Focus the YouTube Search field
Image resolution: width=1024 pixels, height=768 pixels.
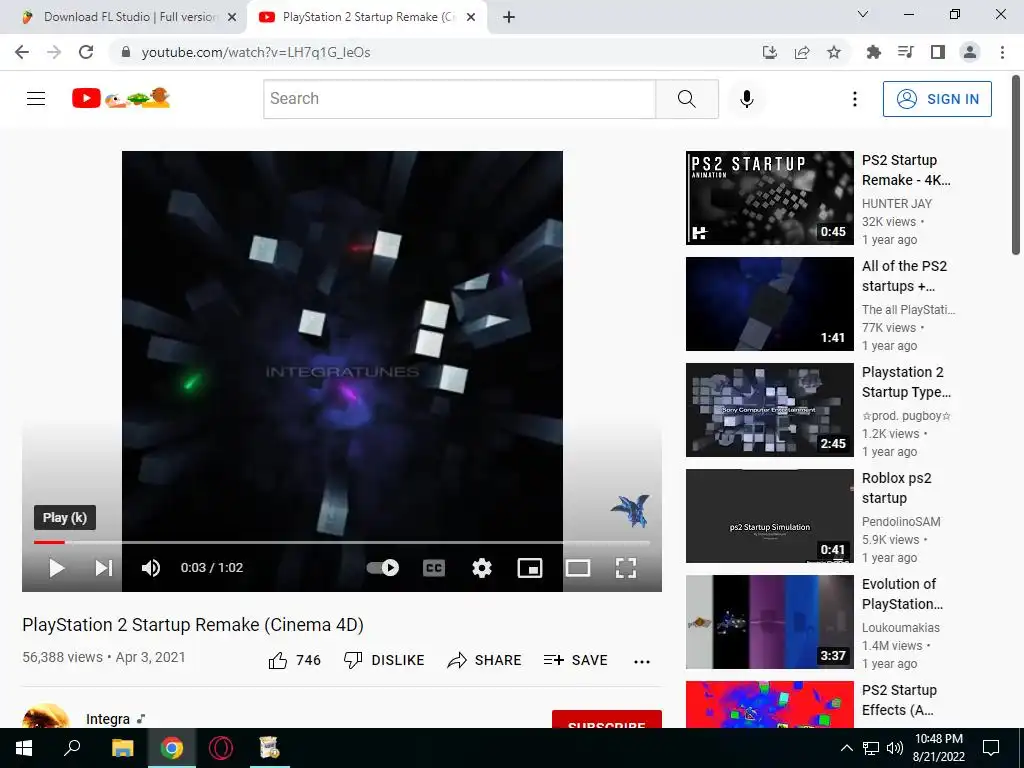pos(459,99)
